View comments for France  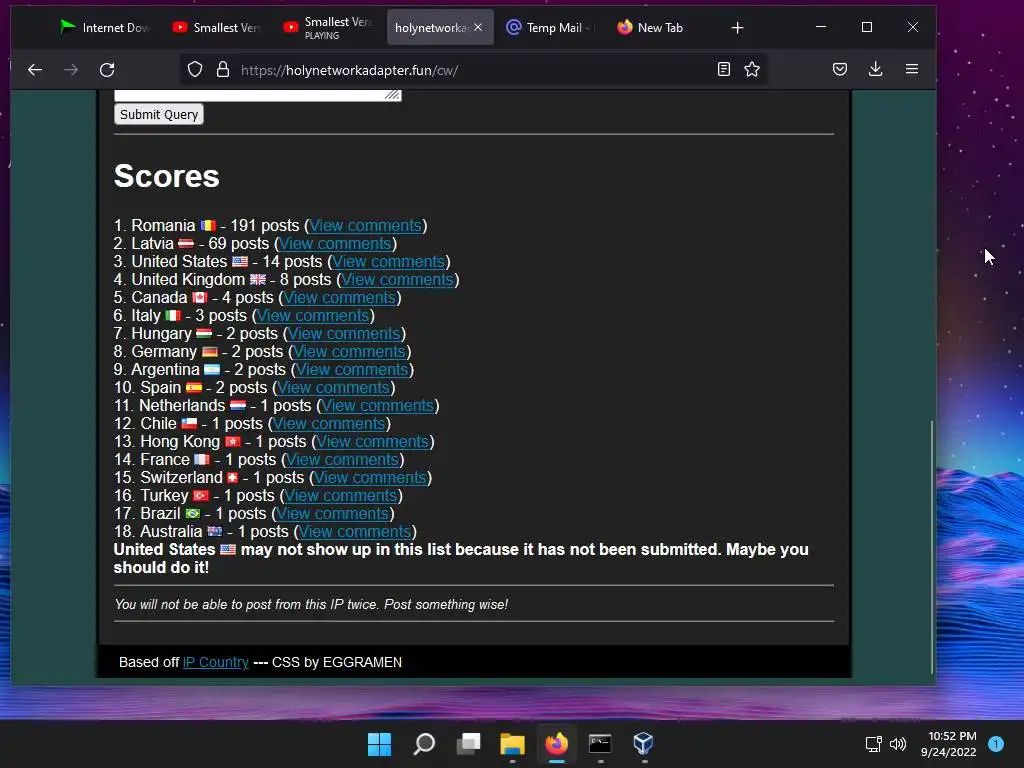342,460
